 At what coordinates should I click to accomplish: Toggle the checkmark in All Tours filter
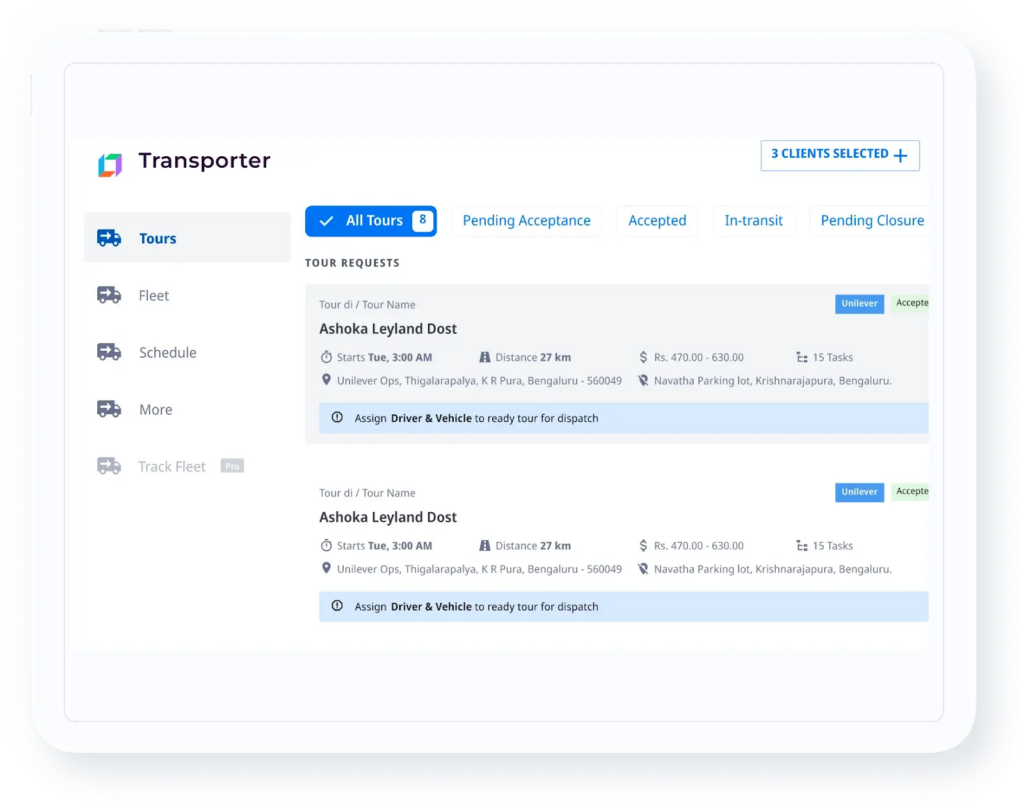328,220
